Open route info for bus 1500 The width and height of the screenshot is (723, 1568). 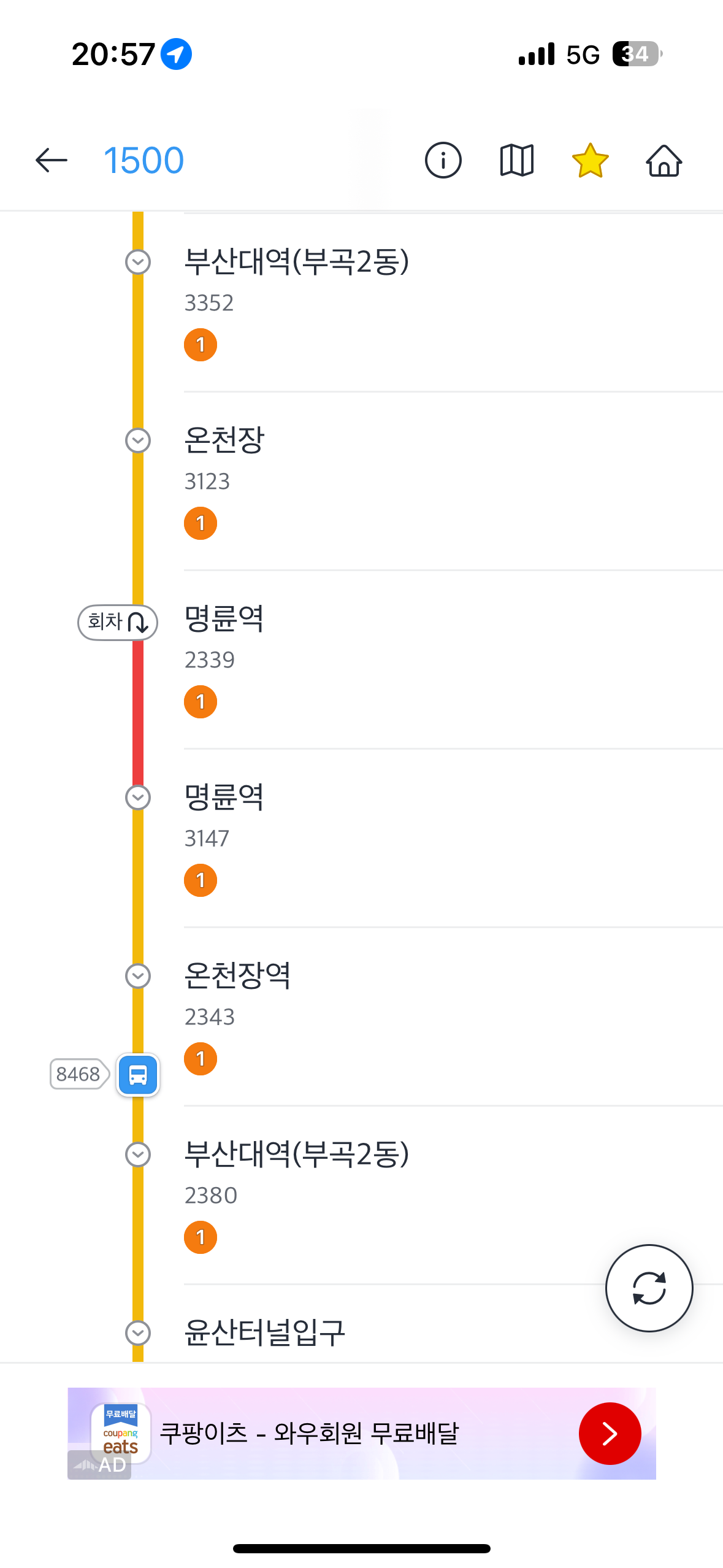click(x=443, y=161)
